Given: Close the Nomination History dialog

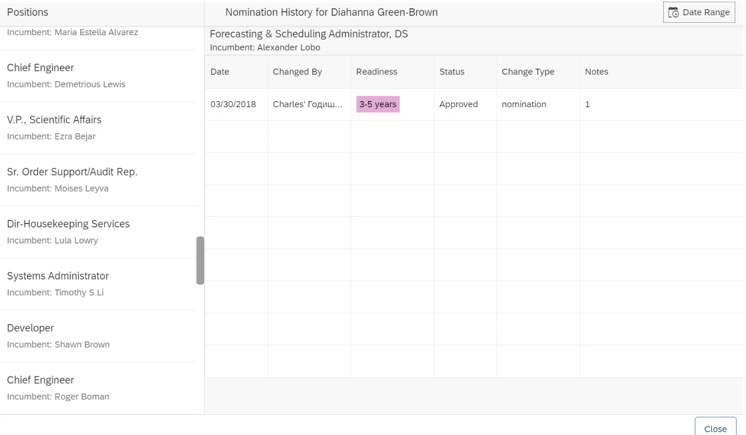Looking at the screenshot, I should 715,428.
